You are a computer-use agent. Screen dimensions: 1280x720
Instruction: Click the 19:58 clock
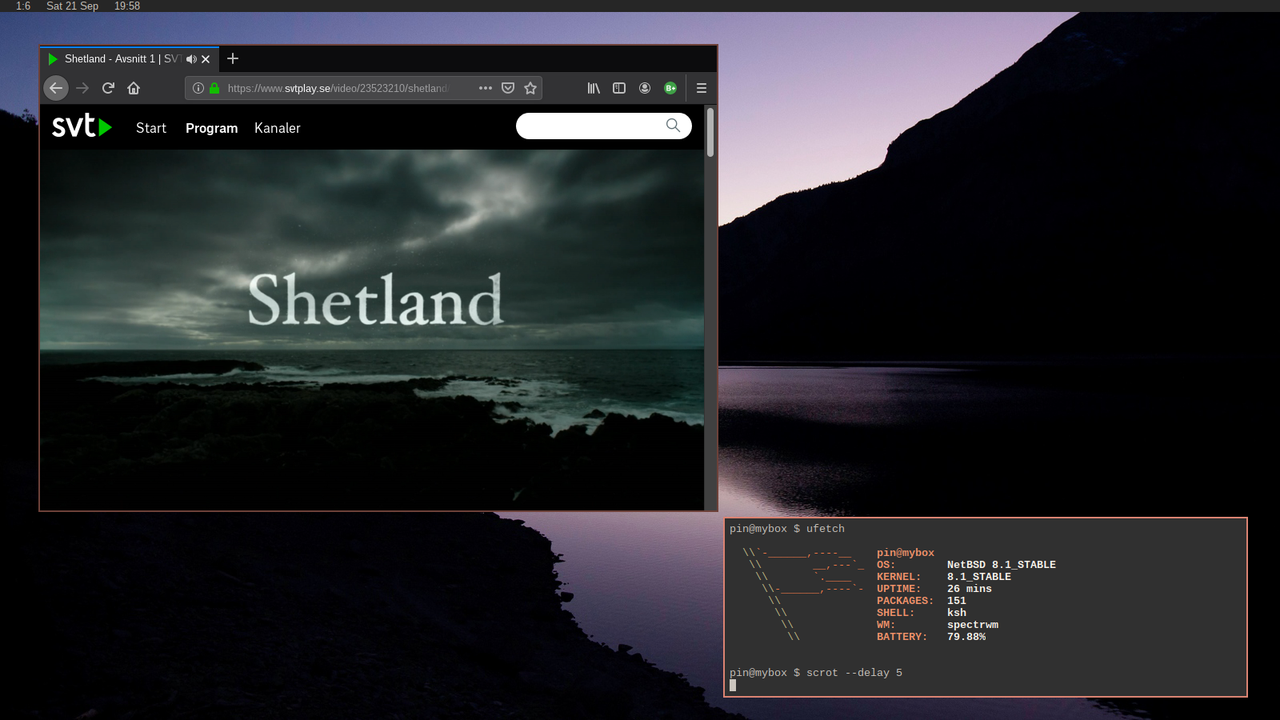(x=127, y=6)
